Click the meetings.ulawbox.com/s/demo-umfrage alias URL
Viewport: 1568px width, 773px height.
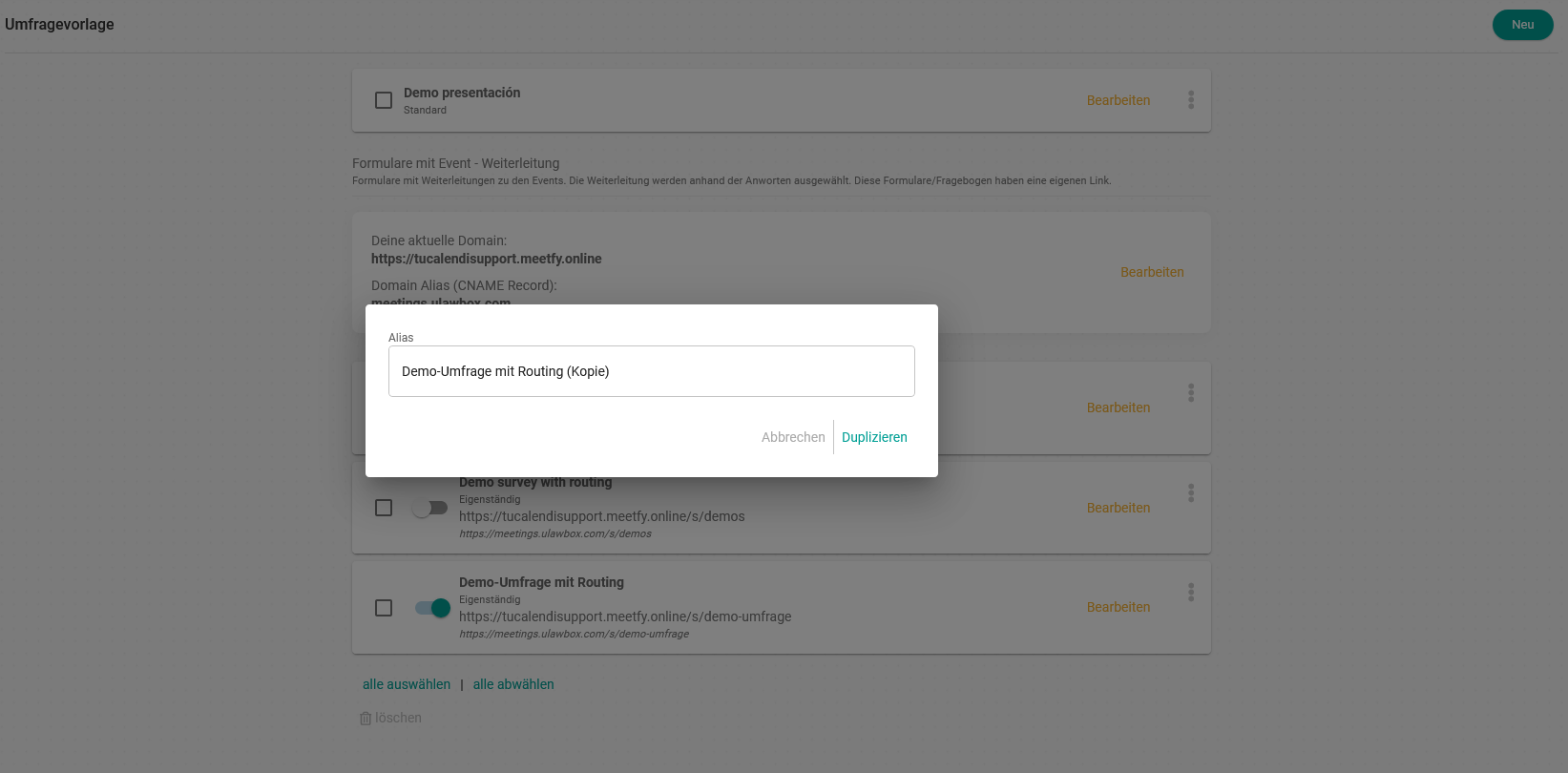(x=574, y=634)
